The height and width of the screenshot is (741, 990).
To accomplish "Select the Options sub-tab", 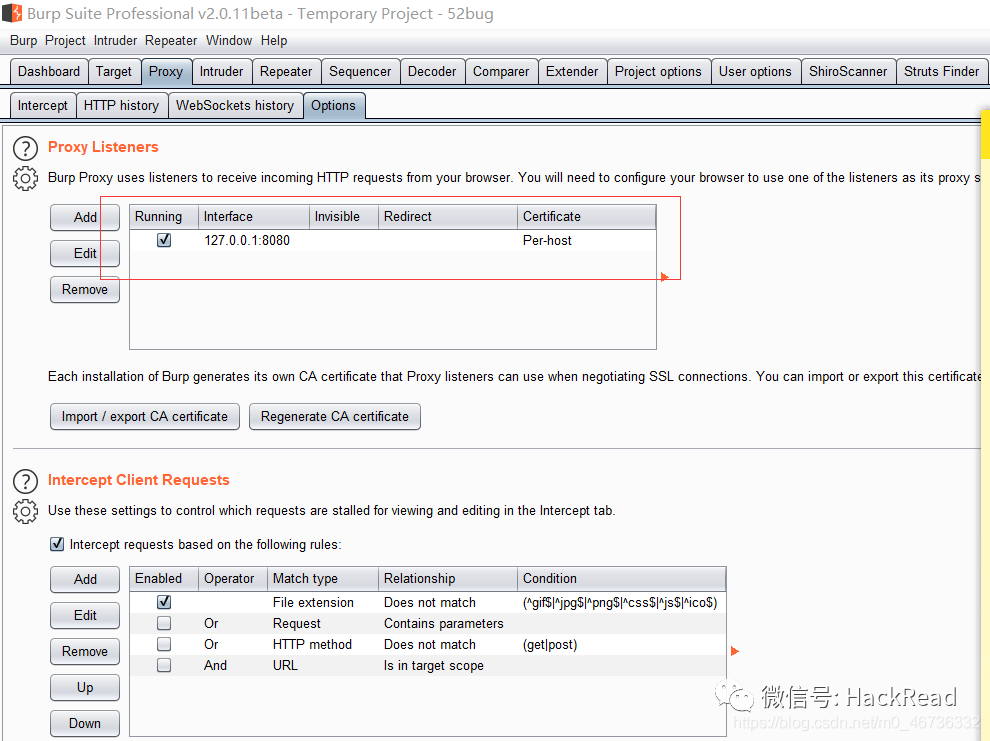I will pyautogui.click(x=333, y=105).
